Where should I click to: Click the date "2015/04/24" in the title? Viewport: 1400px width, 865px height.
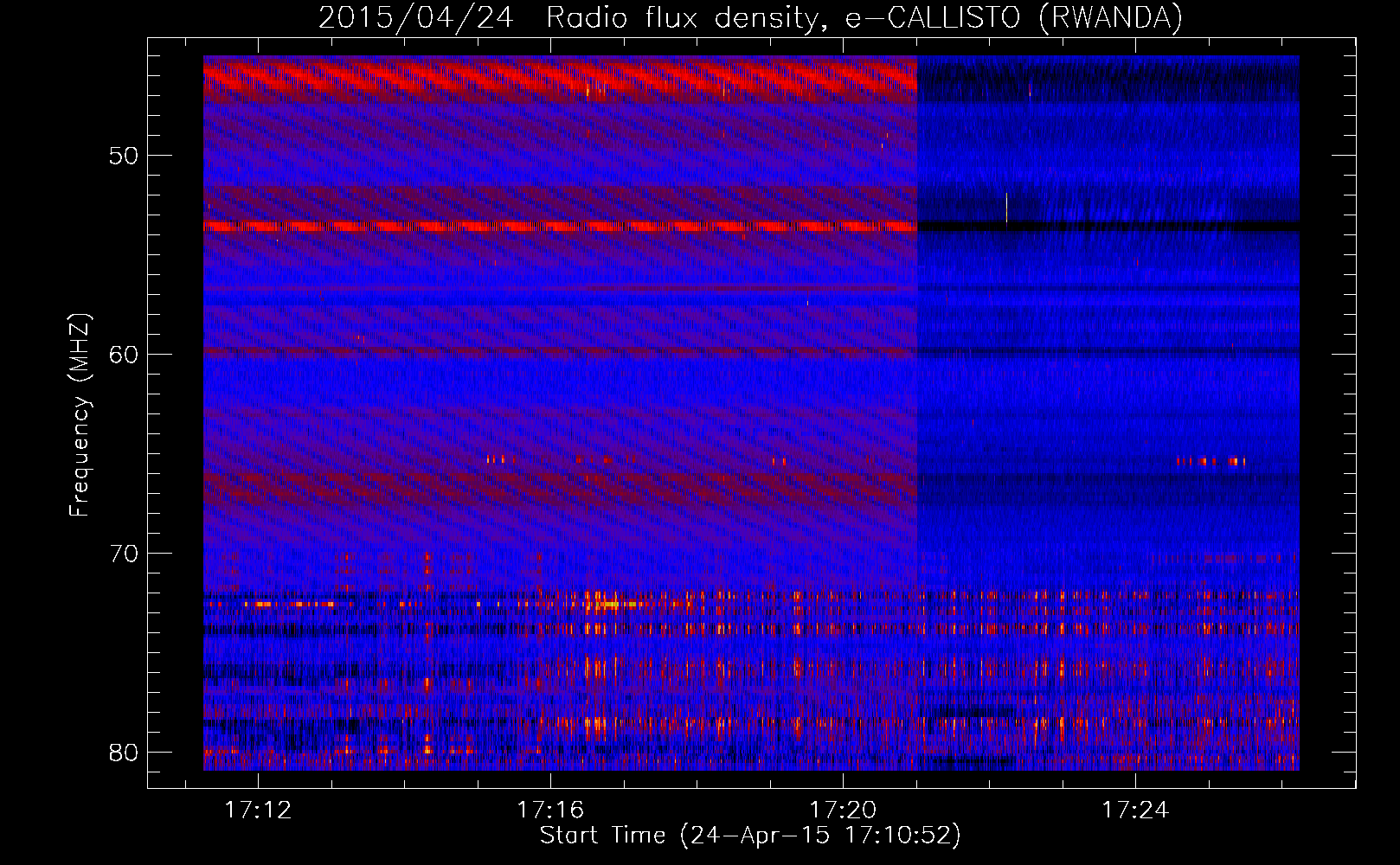416,18
